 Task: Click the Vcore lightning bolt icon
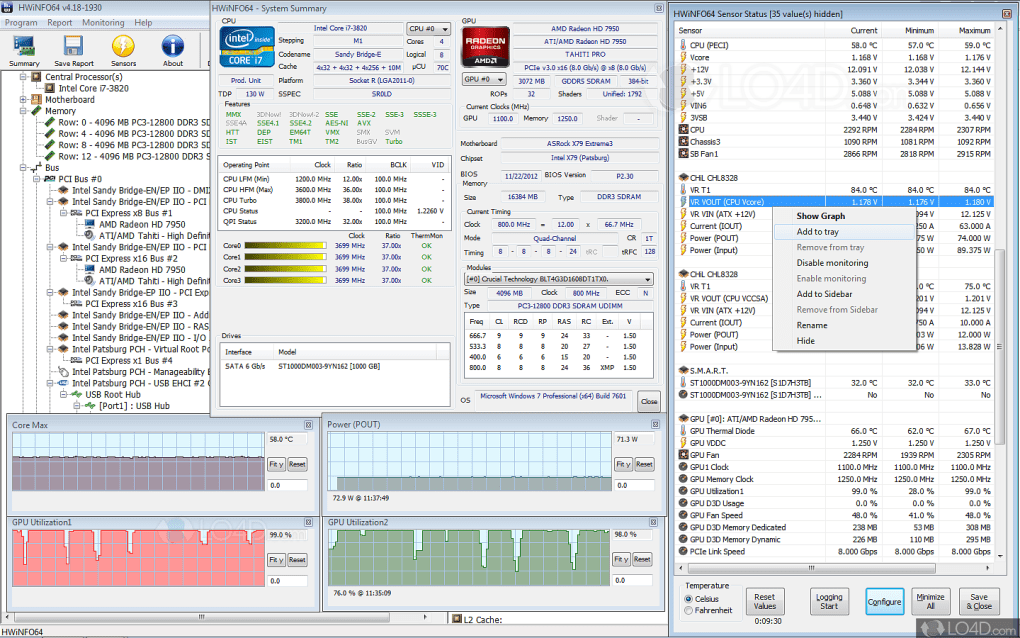point(683,57)
